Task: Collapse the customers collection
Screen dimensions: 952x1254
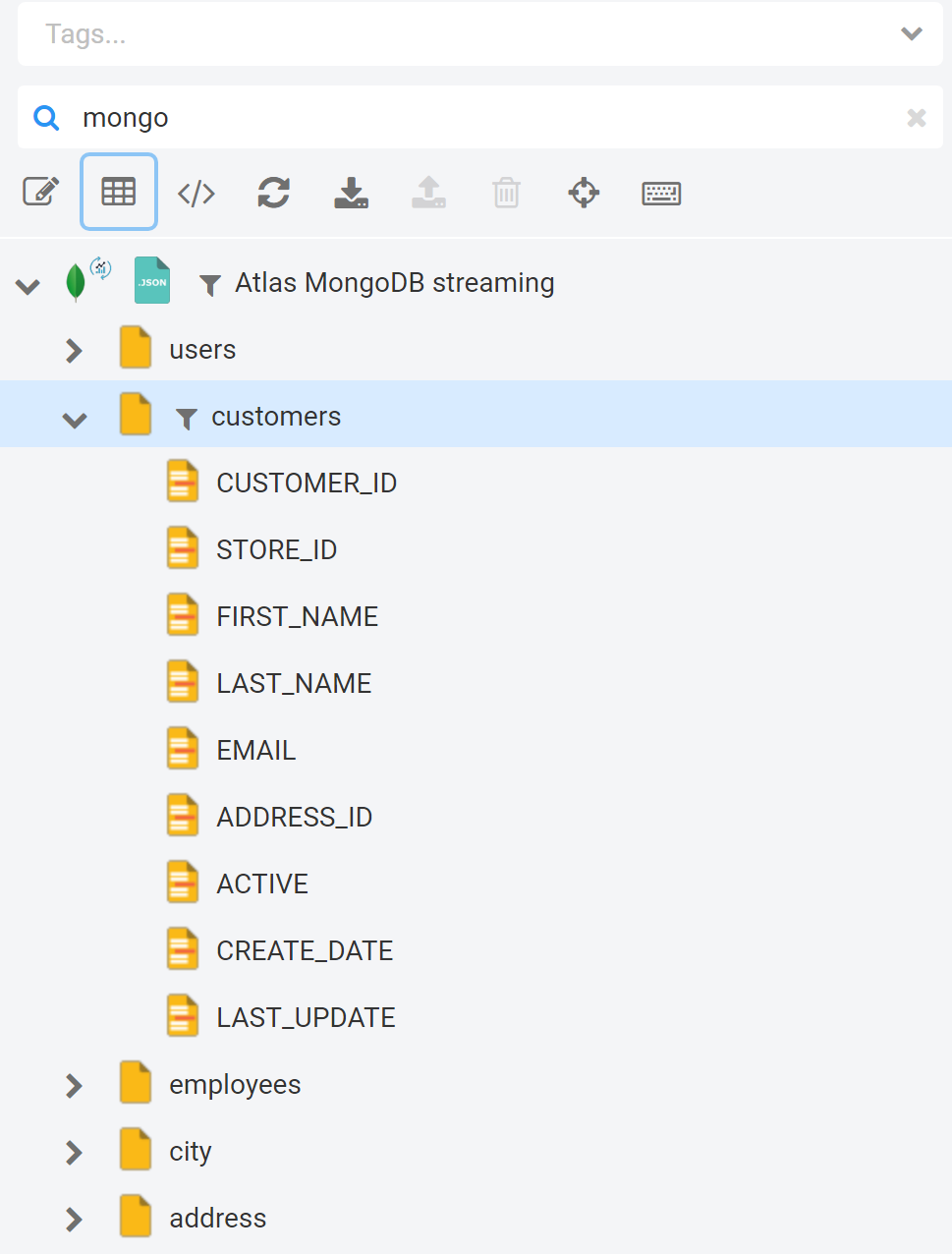Action: click(x=75, y=418)
